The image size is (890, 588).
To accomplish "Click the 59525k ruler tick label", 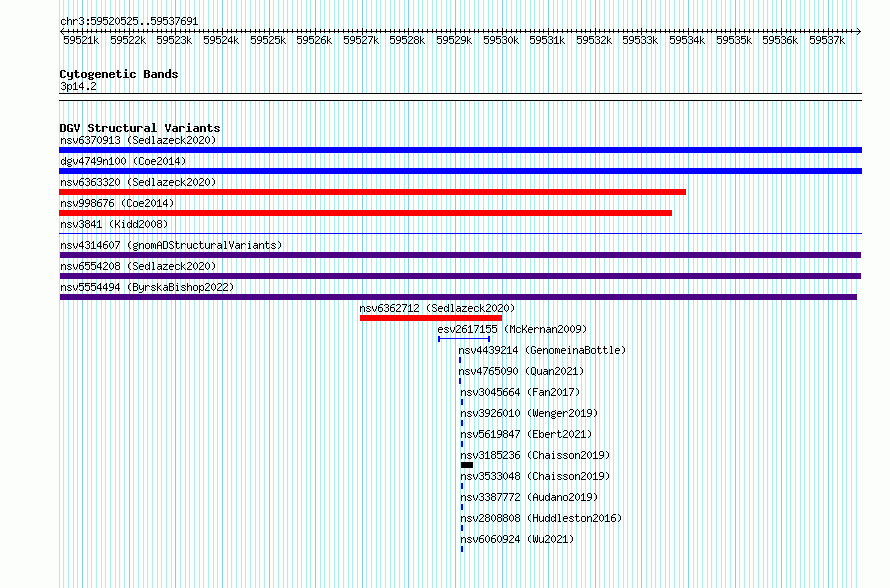I will point(268,40).
